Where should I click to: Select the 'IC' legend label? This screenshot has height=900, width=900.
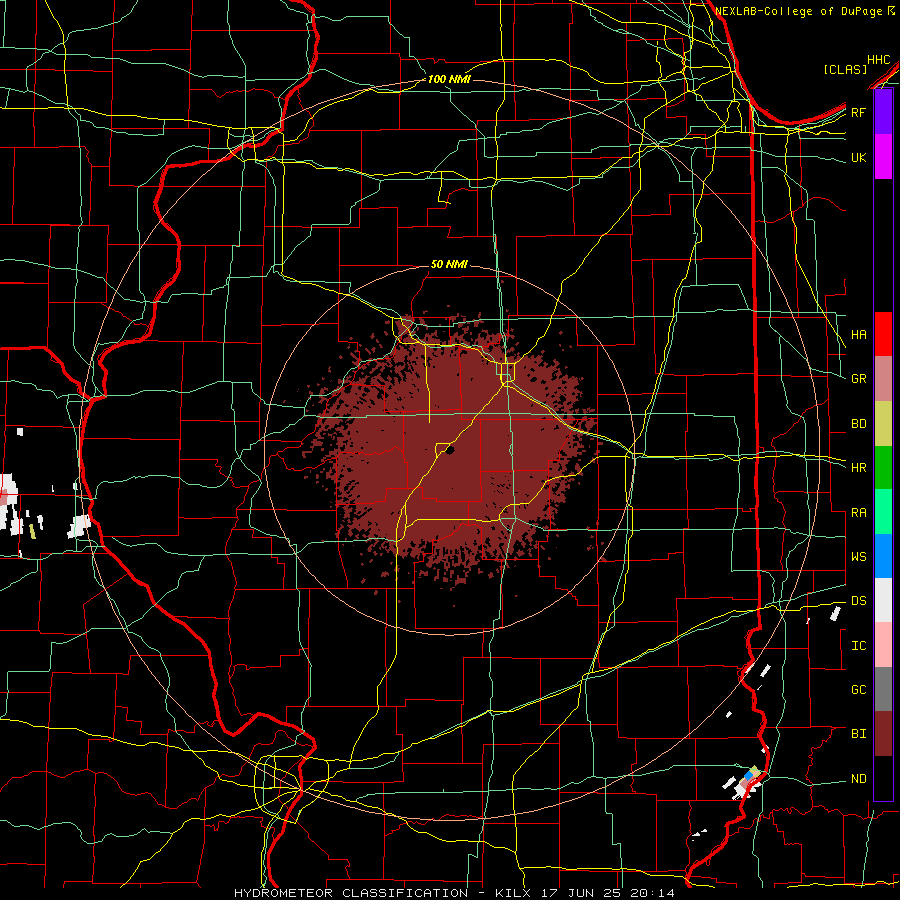(859, 646)
